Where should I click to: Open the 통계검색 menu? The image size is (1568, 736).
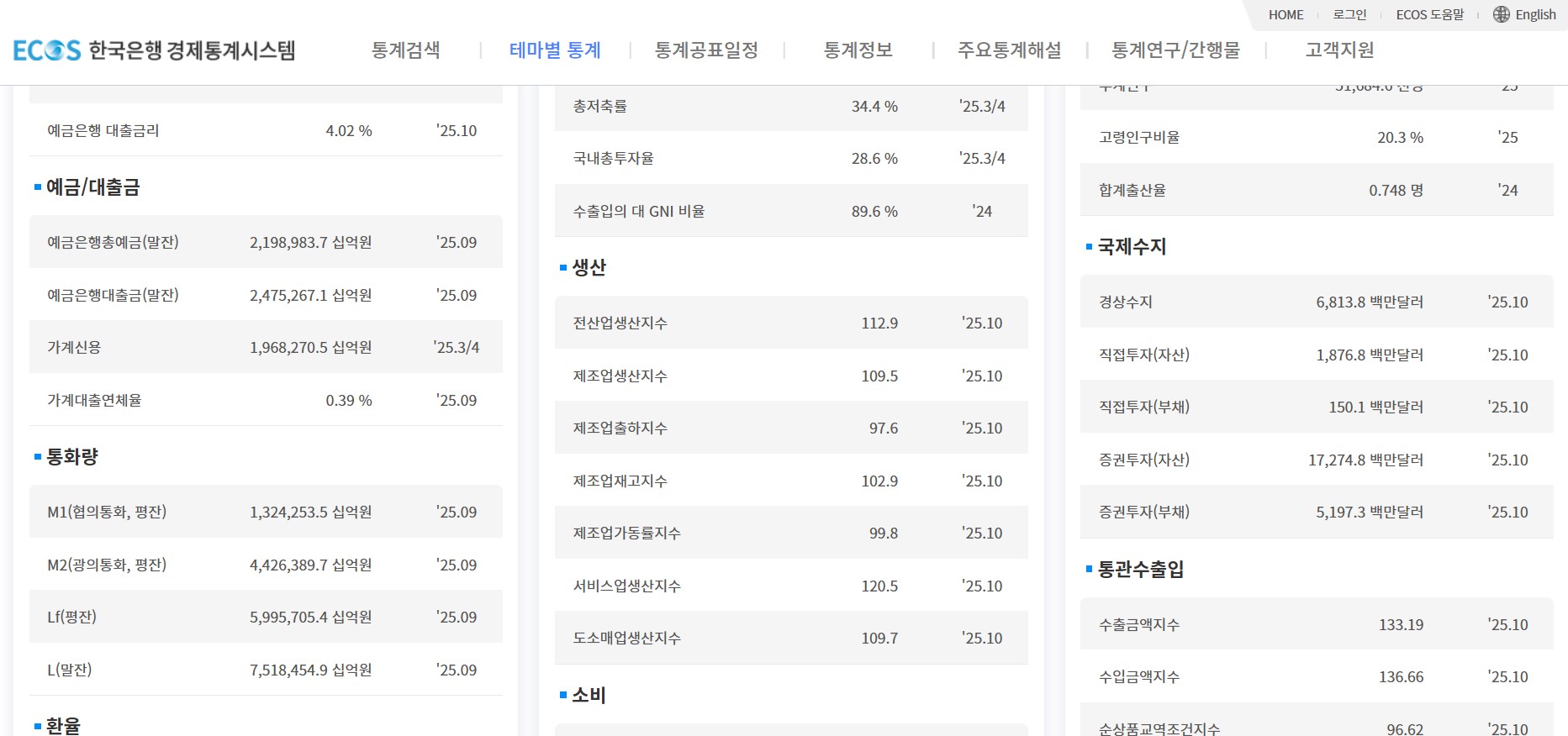point(406,50)
